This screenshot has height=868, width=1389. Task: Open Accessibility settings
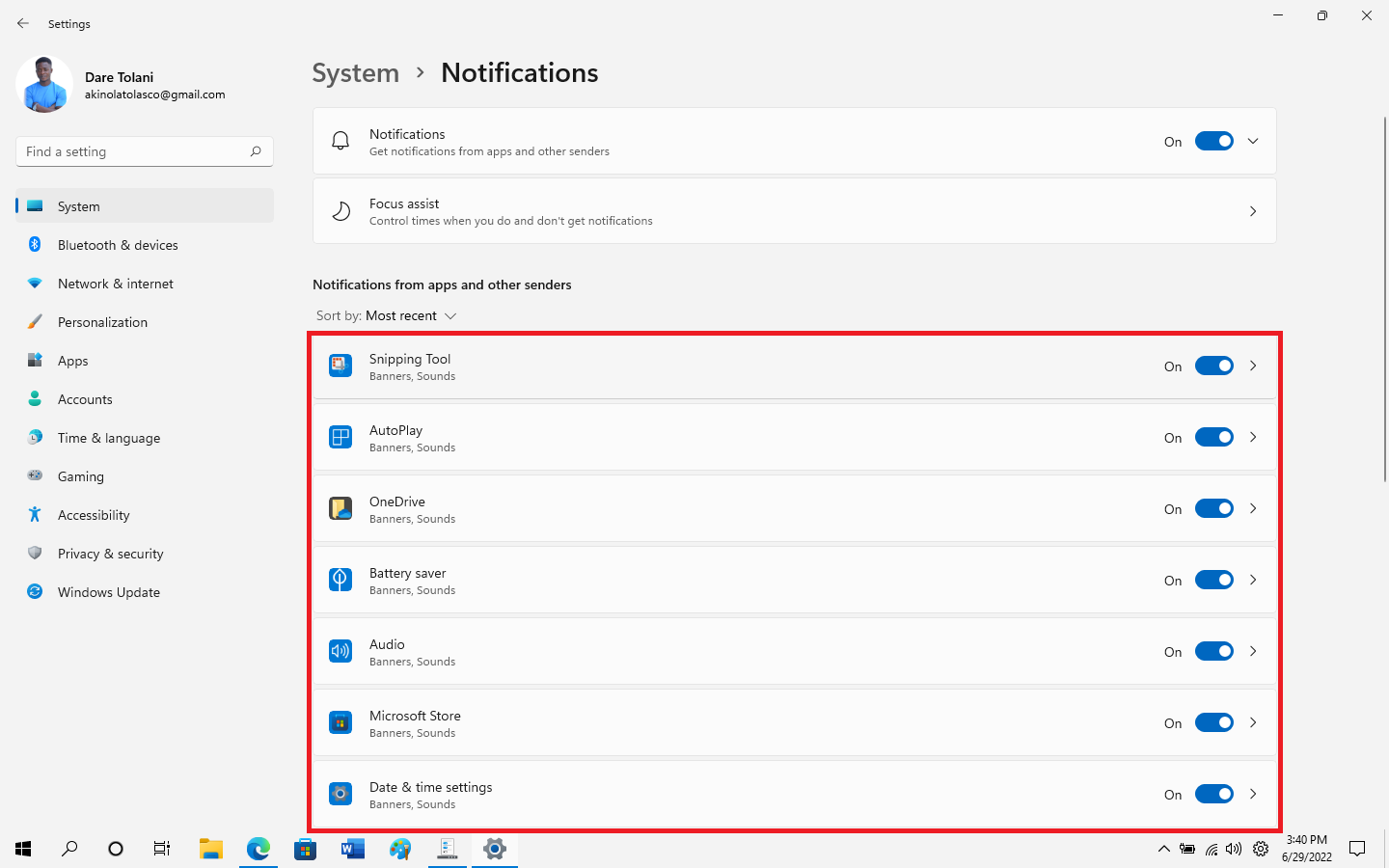145,515
